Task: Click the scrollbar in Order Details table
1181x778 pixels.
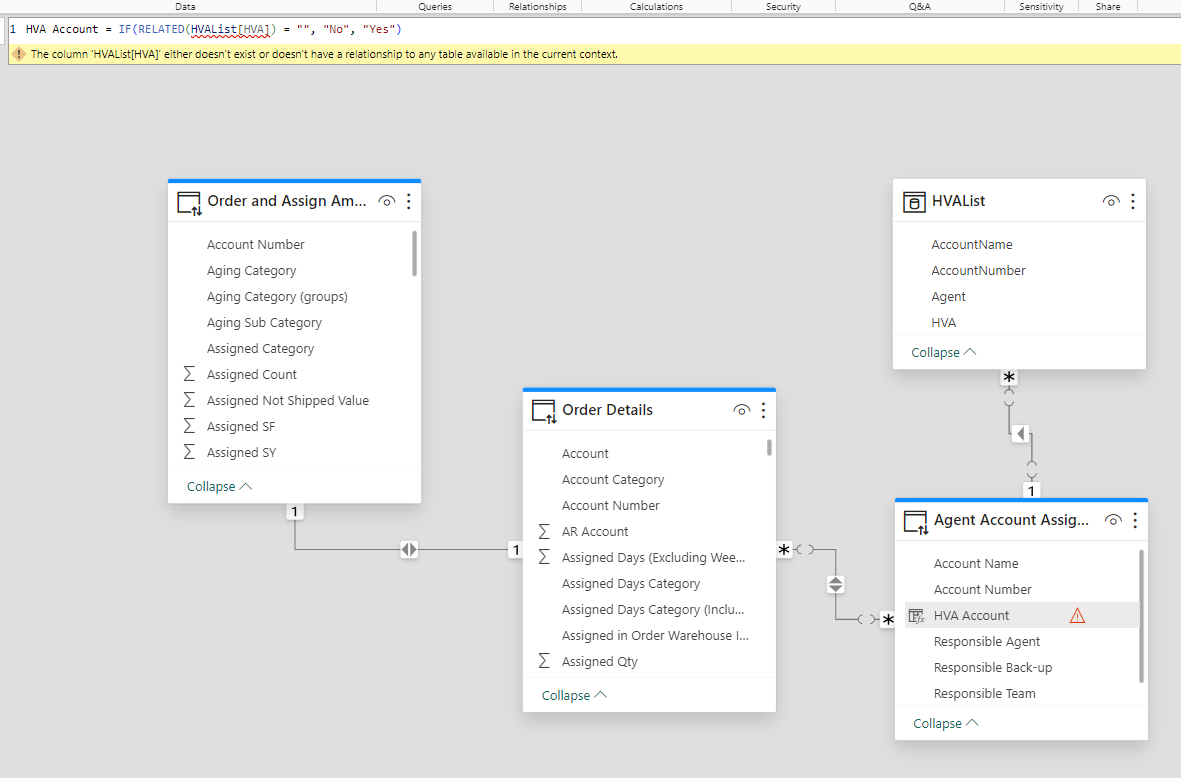Action: (769, 447)
